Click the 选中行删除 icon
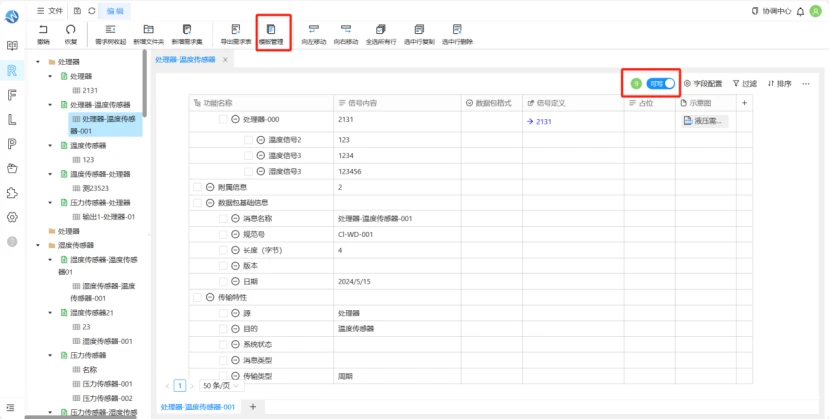Image resolution: width=830 pixels, height=419 pixels. click(457, 30)
